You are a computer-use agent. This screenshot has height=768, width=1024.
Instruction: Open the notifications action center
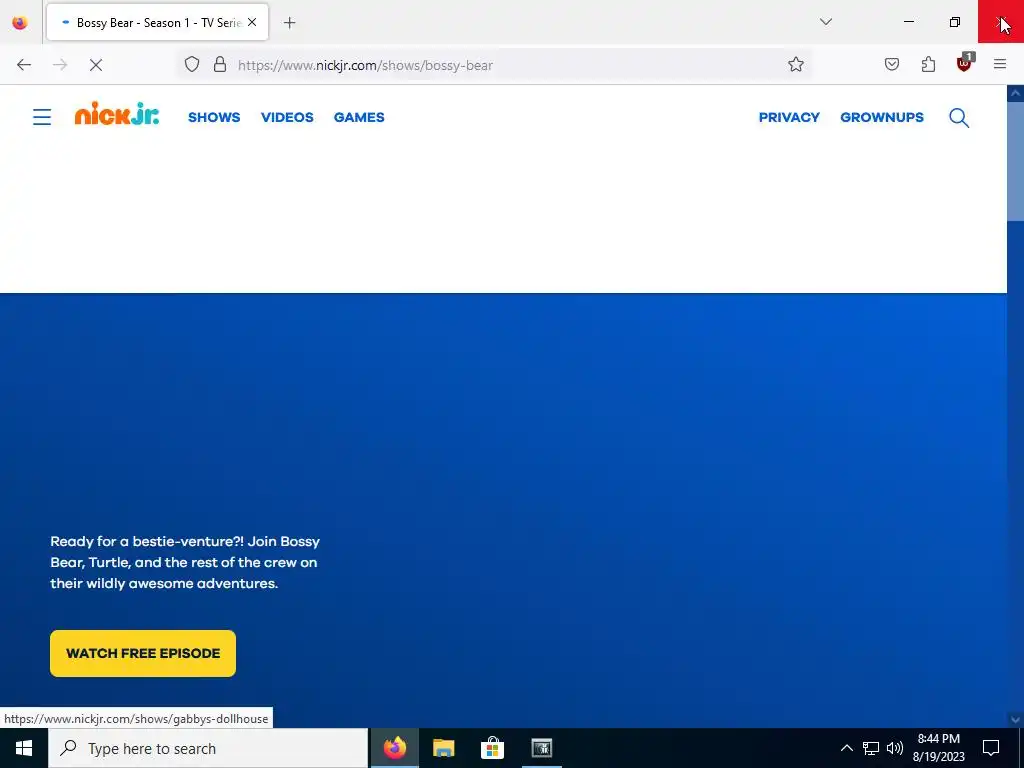click(x=991, y=748)
